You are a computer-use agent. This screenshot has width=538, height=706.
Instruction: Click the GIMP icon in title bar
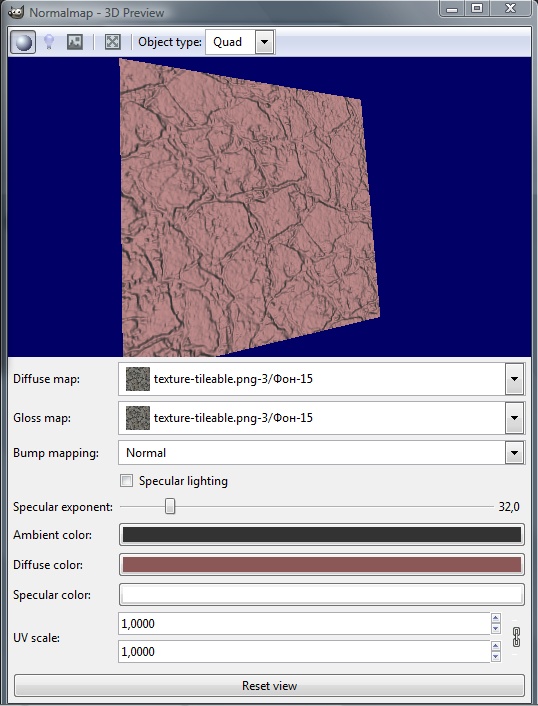pyautogui.click(x=16, y=12)
